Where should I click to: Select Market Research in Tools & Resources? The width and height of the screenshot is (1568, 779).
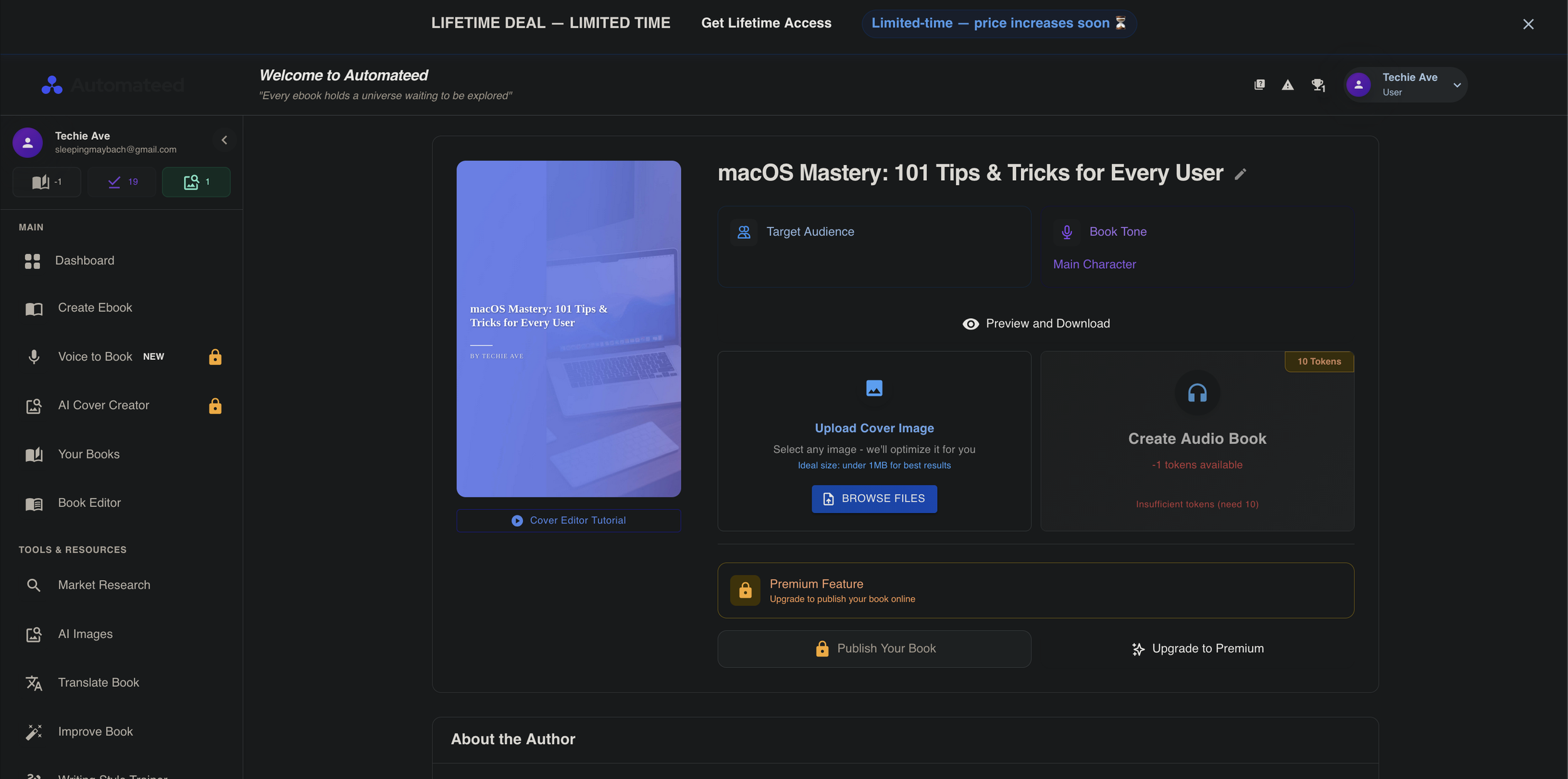(104, 585)
